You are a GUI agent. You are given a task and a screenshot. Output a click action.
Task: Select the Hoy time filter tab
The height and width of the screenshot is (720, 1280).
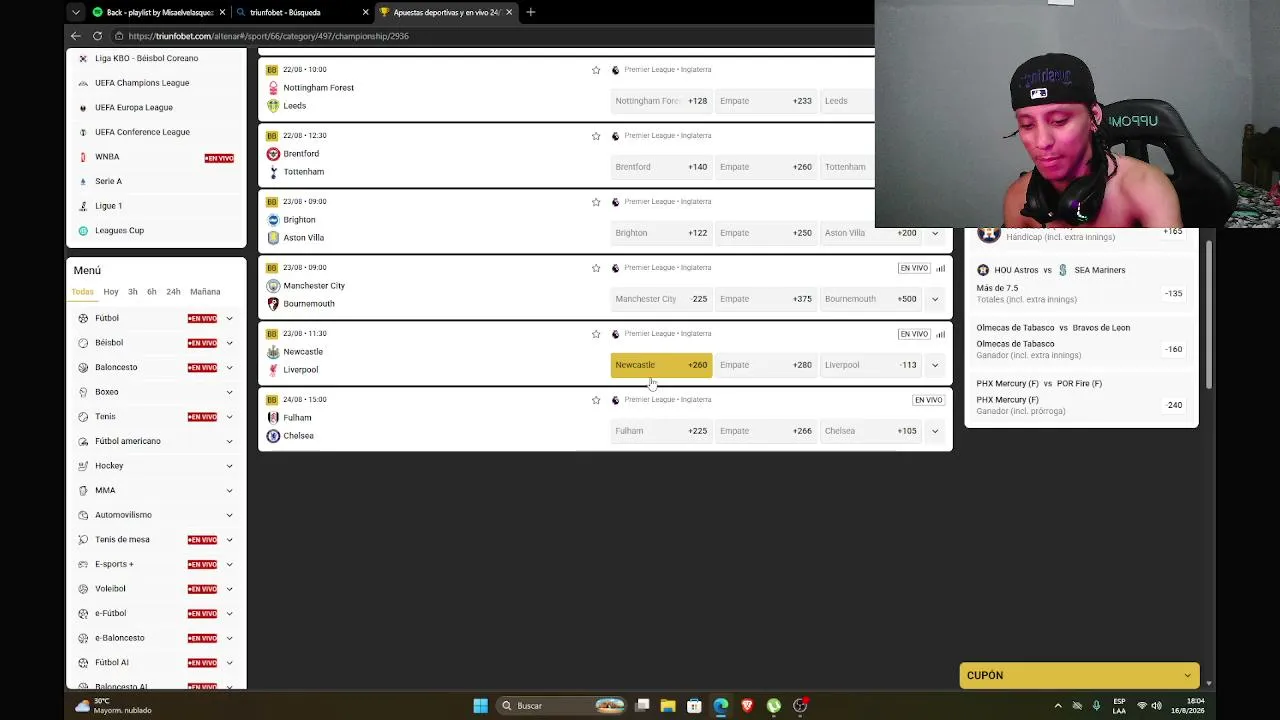[111, 292]
